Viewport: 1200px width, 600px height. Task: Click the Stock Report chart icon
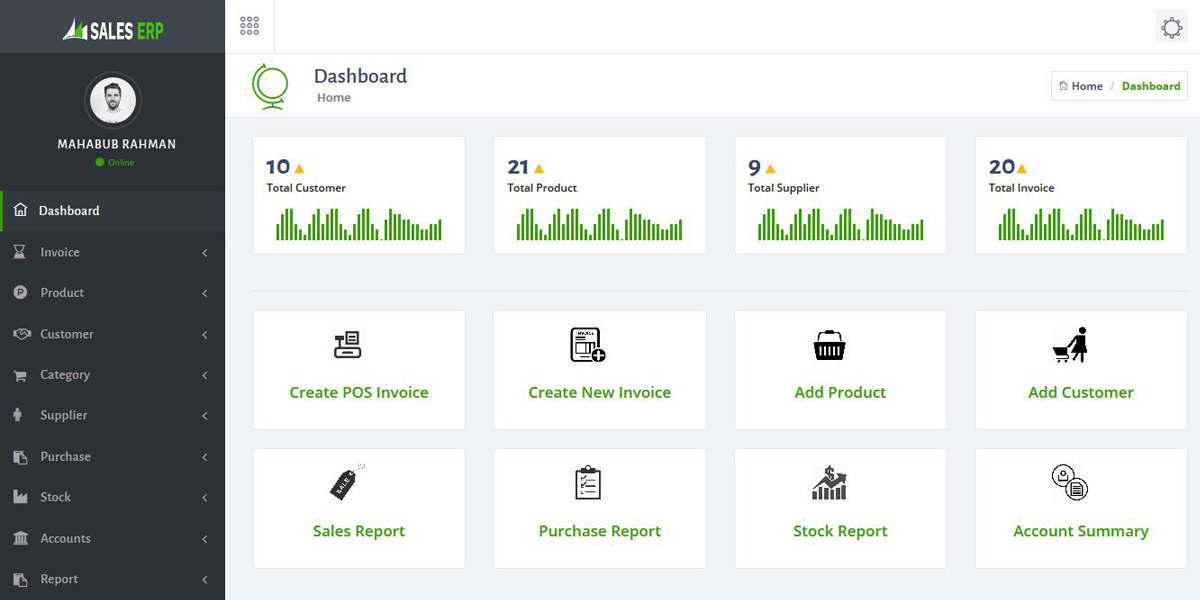click(x=829, y=483)
